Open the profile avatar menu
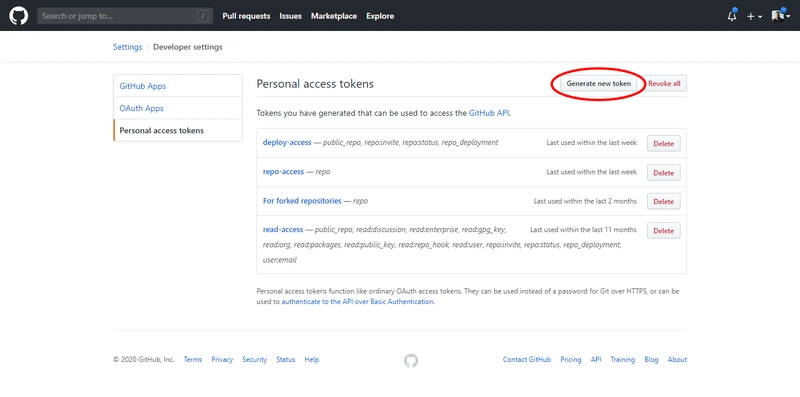The width and height of the screenshot is (800, 397). click(781, 16)
